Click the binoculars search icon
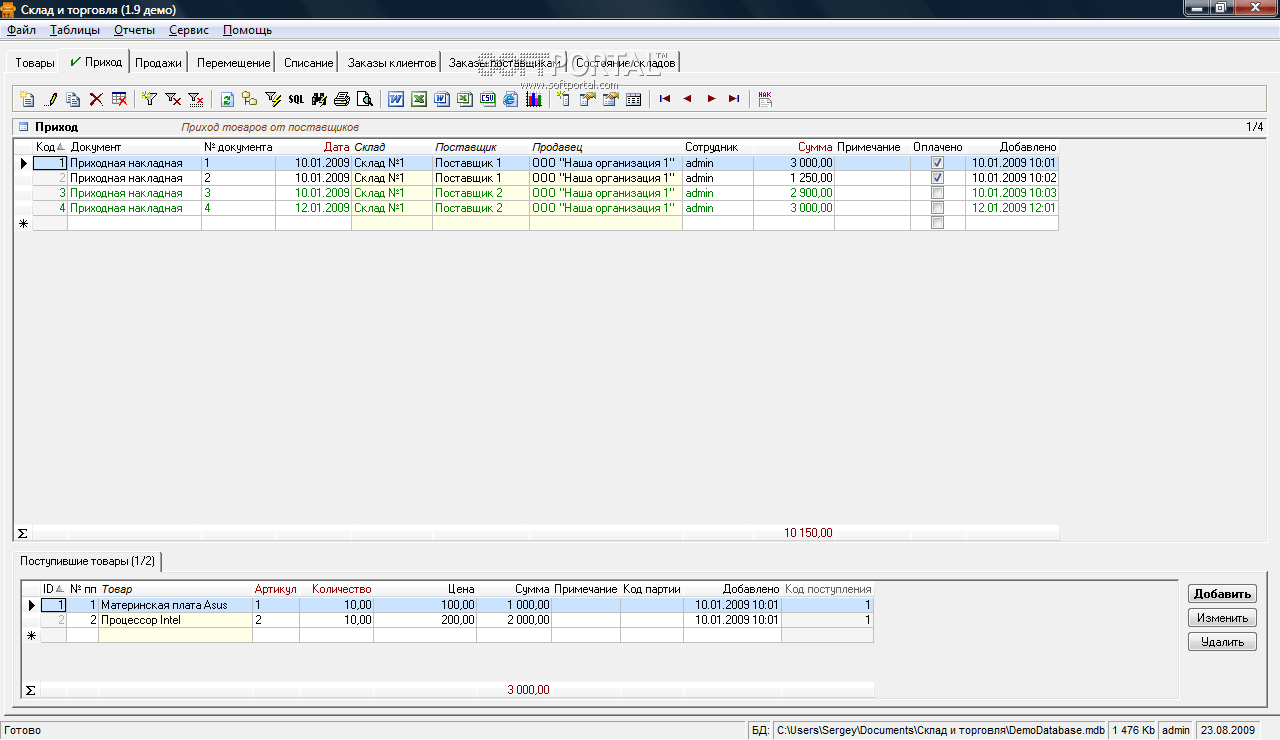Image resolution: width=1280 pixels, height=740 pixels. coord(319,99)
